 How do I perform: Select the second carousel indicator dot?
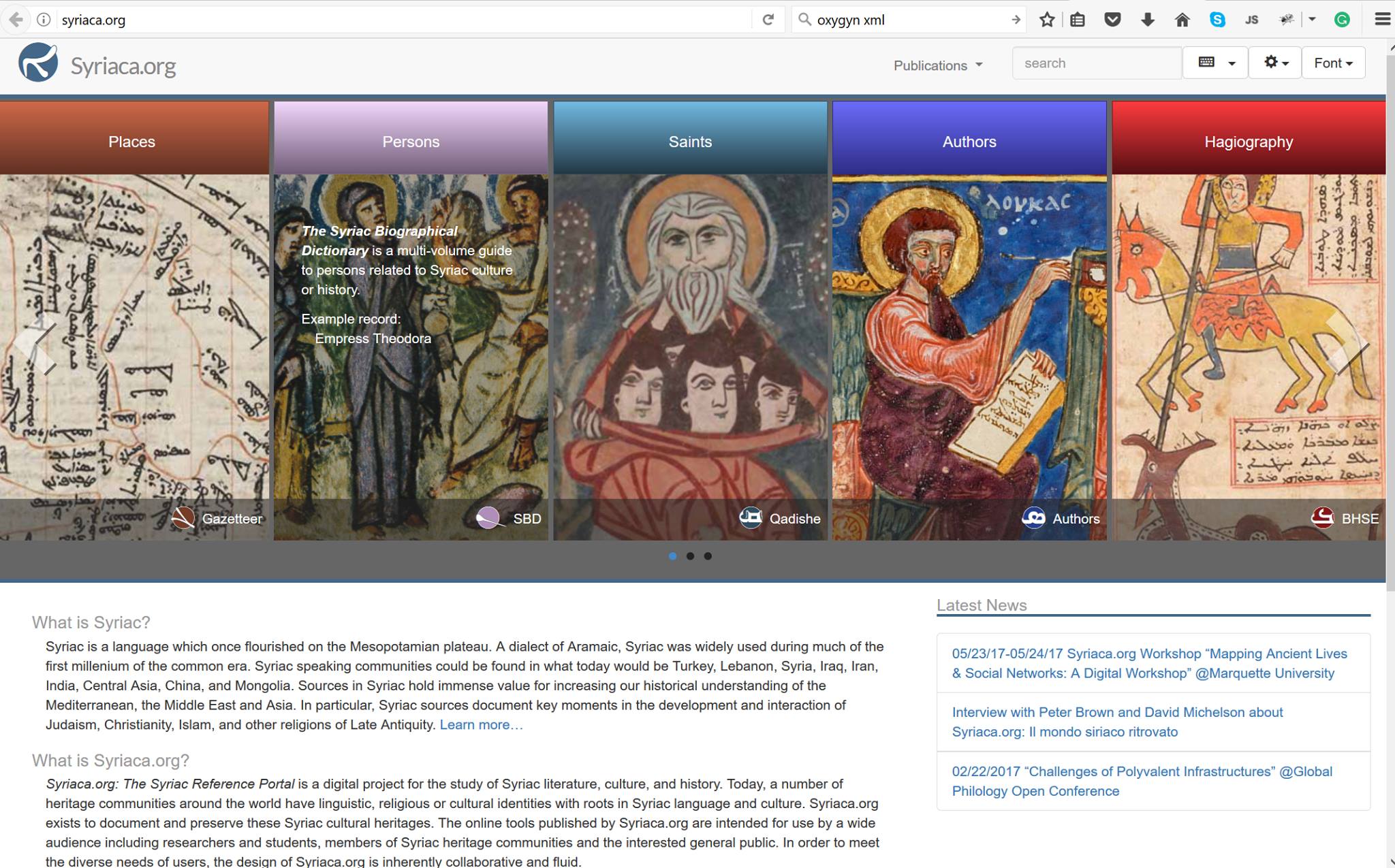click(691, 556)
